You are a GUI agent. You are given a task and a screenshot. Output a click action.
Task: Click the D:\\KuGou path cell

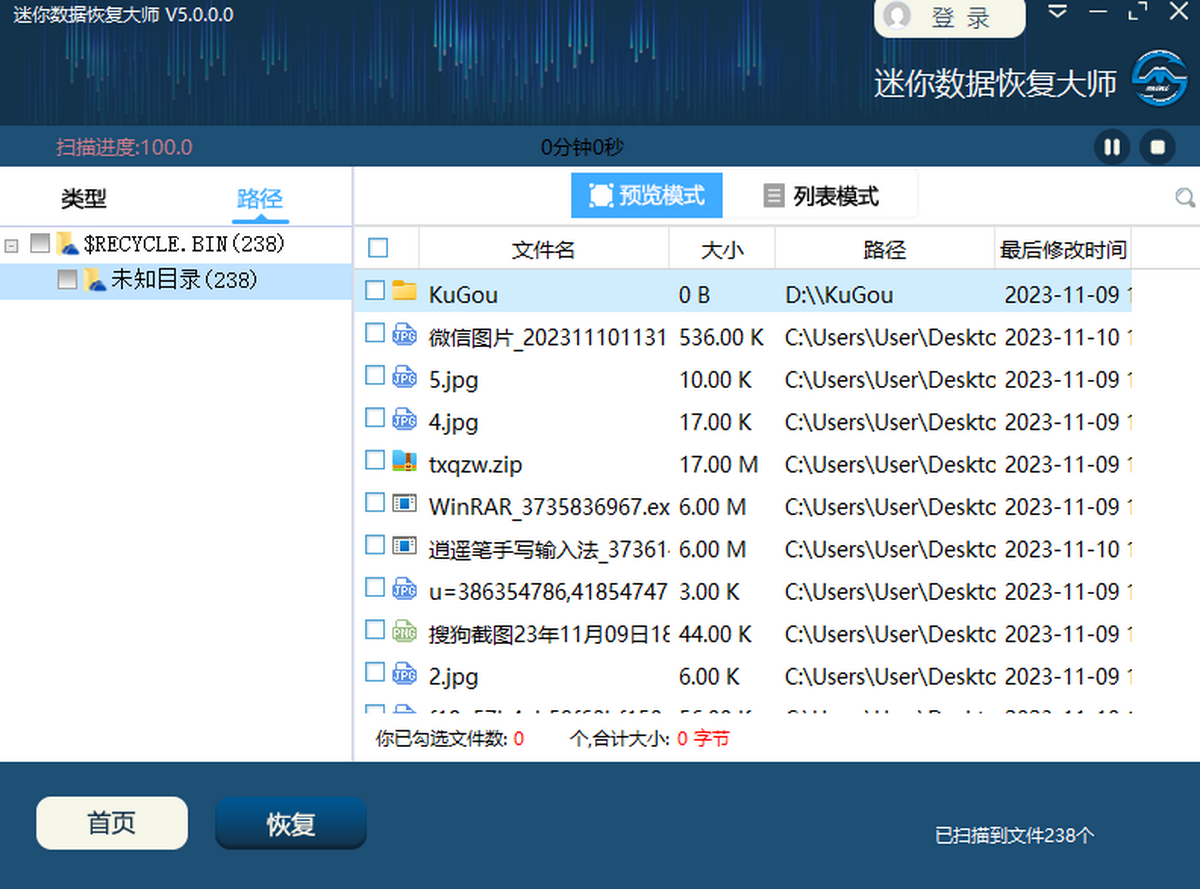pos(839,295)
